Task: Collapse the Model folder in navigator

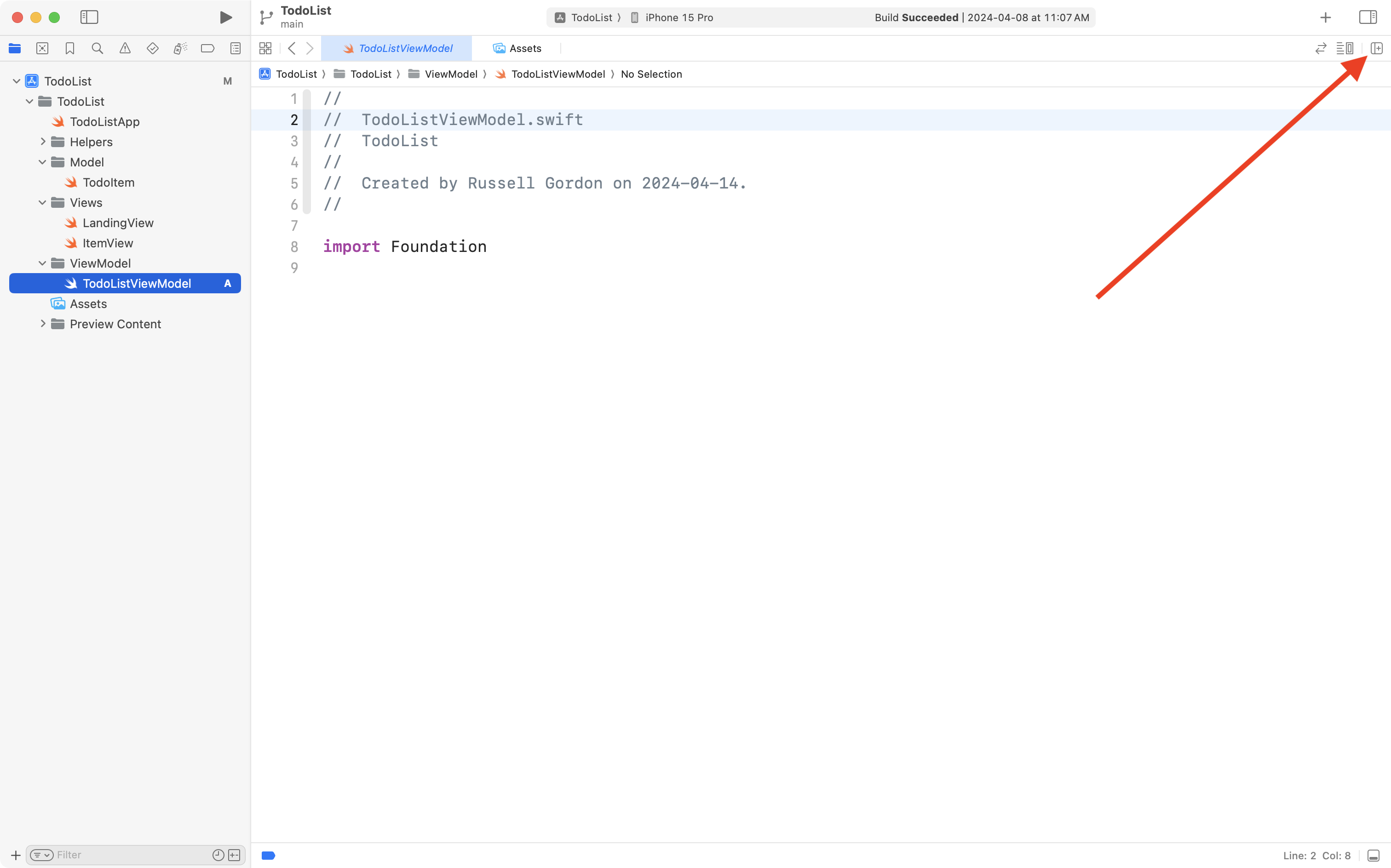Action: pos(42,162)
